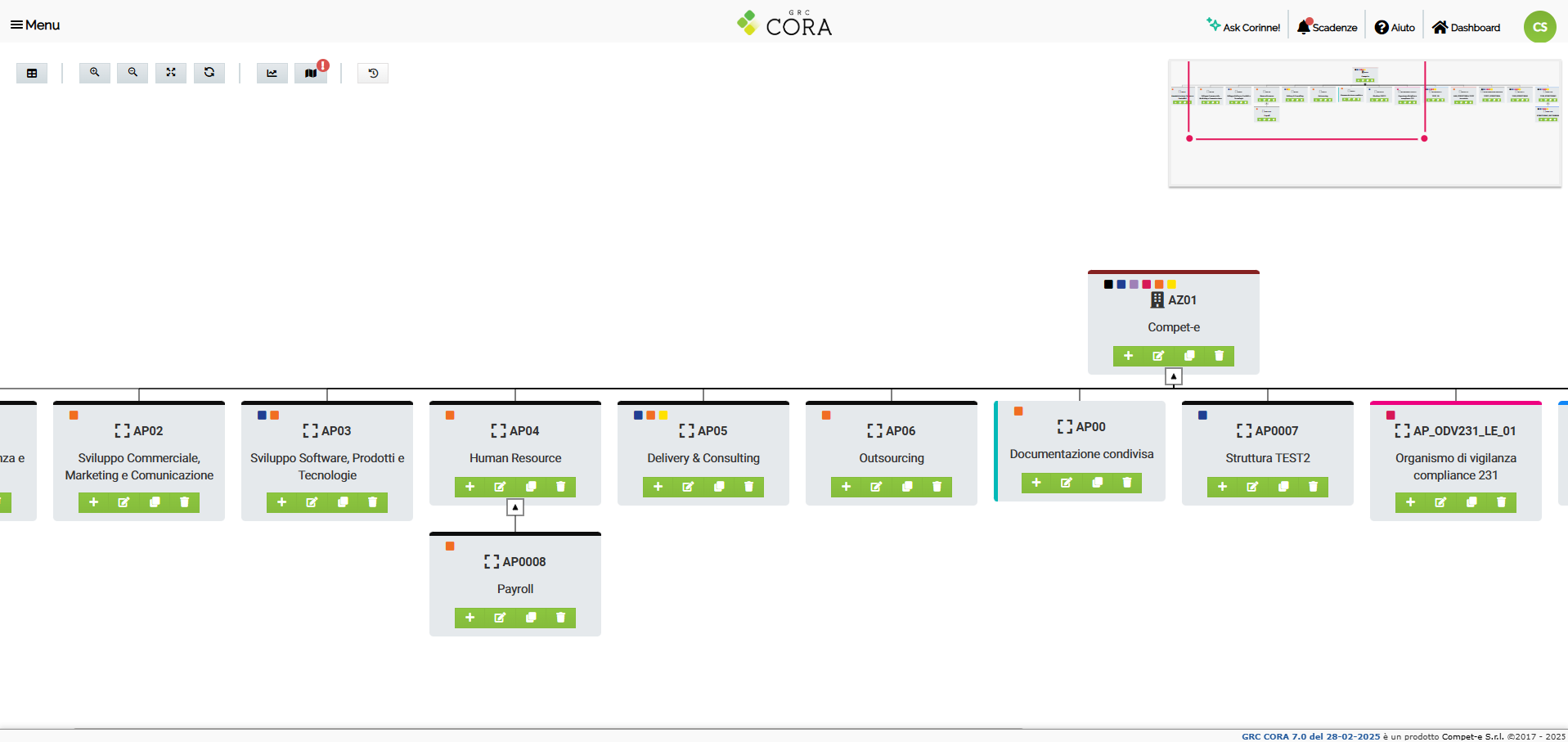Refresh the organization chart

point(209,73)
